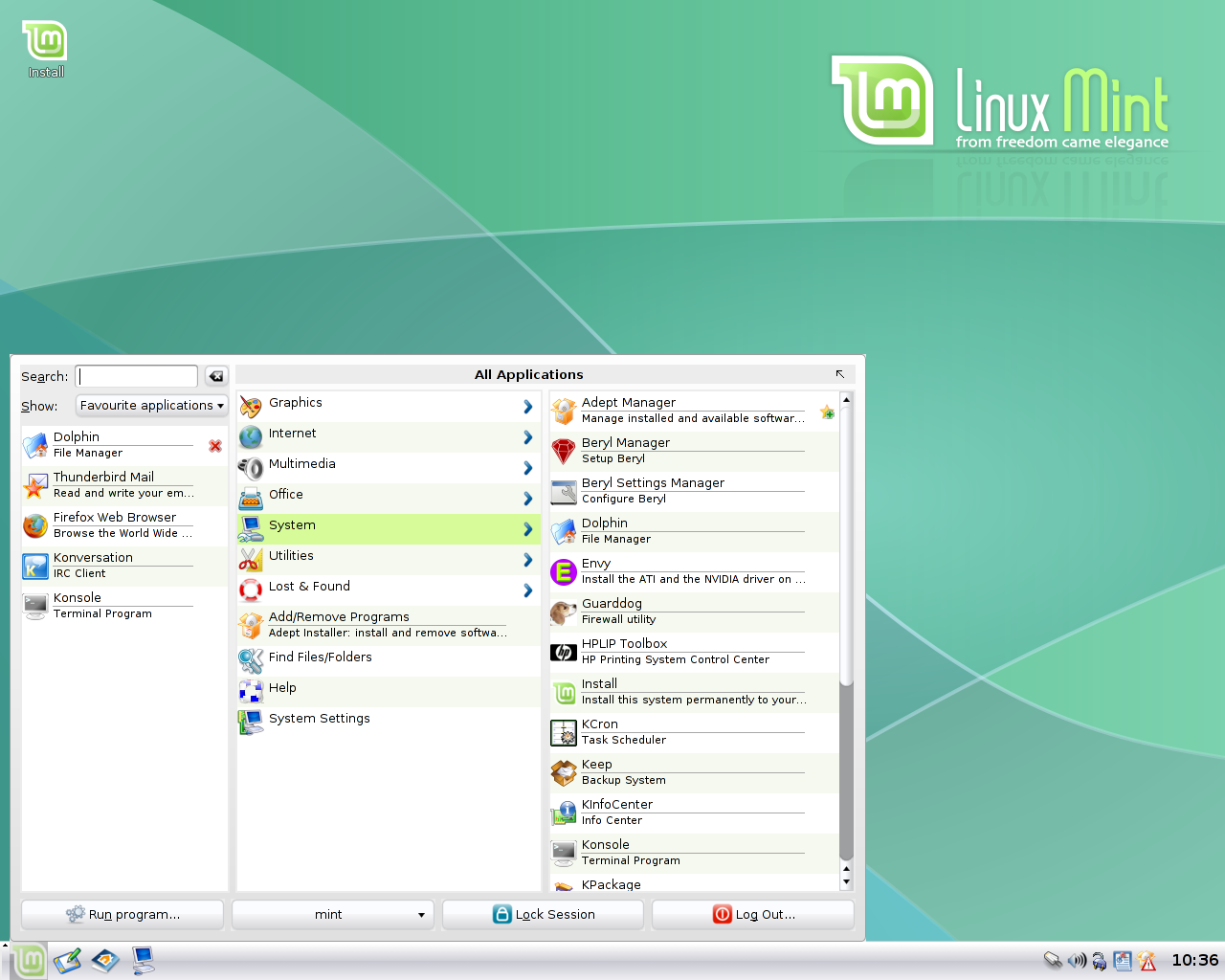
Task: Click the volume speaker icon in system tray
Action: coord(1077,960)
